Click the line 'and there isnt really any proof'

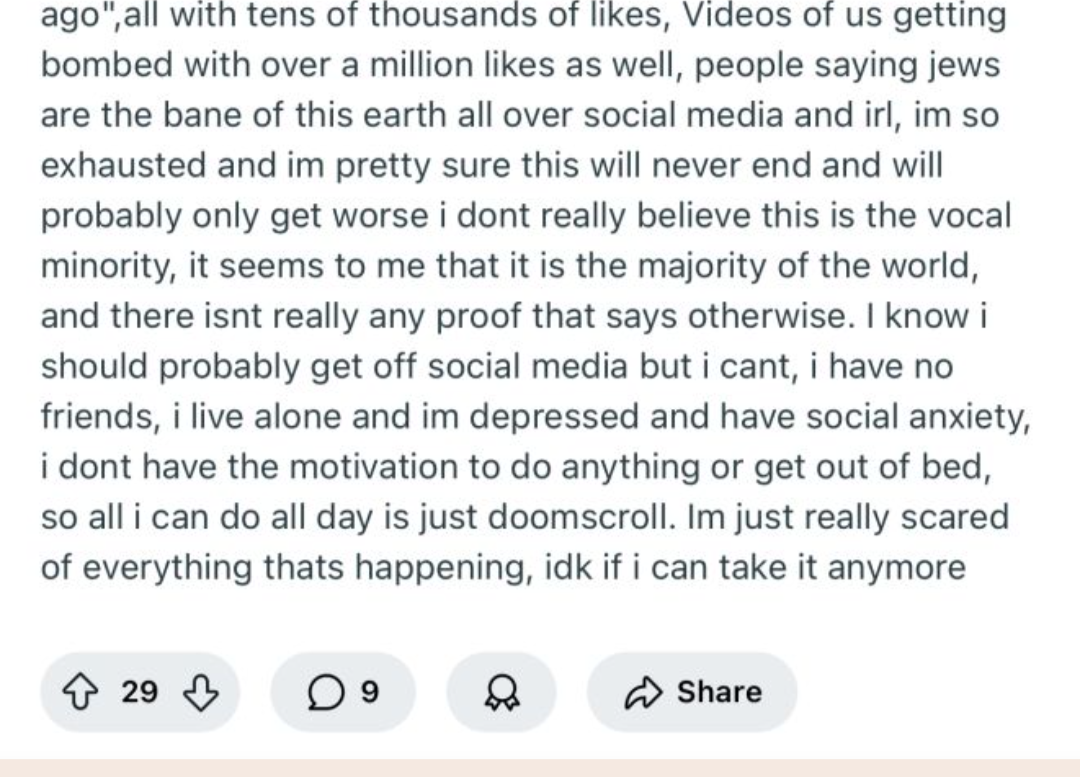[515, 317]
